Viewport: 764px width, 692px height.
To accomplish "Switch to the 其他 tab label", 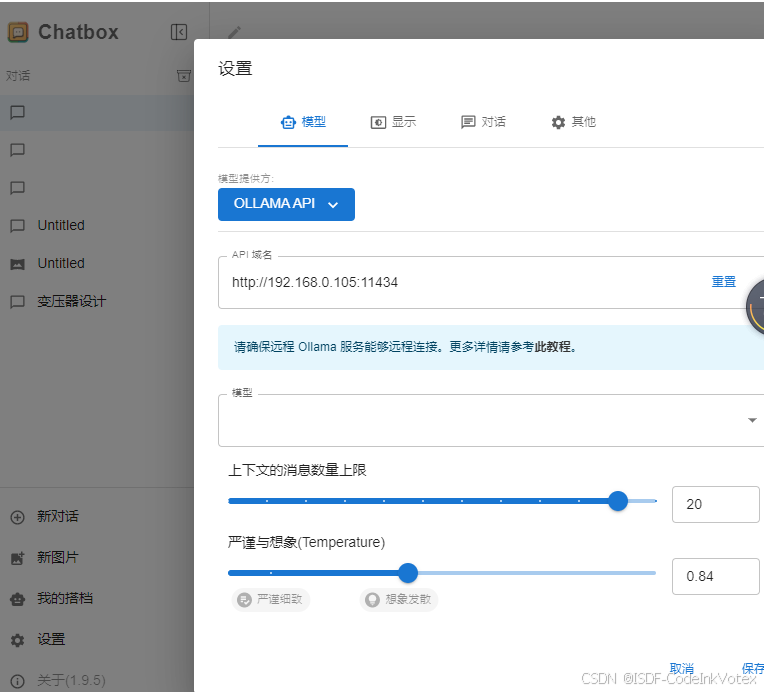I will click(x=584, y=122).
